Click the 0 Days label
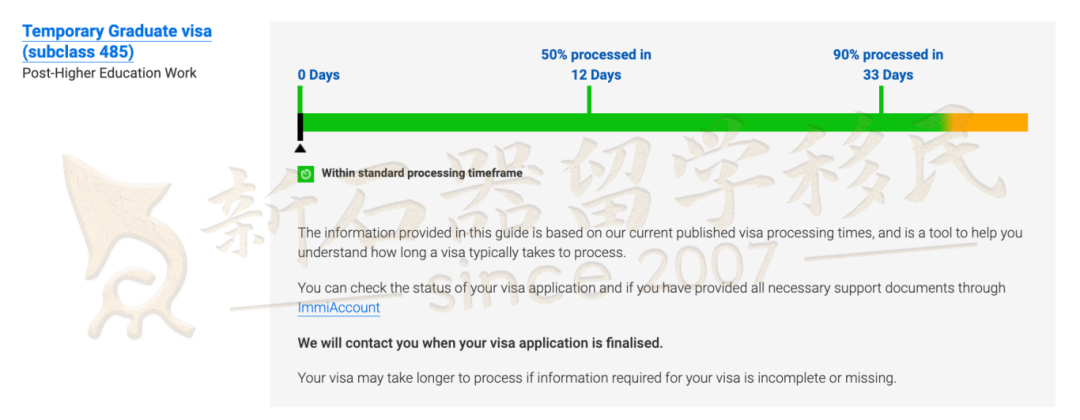 click(318, 75)
